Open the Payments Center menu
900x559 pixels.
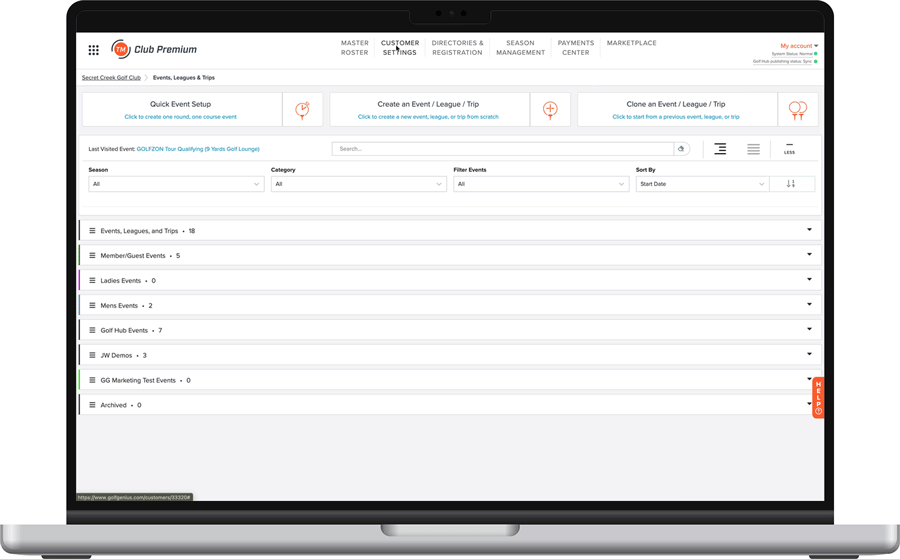tap(576, 48)
